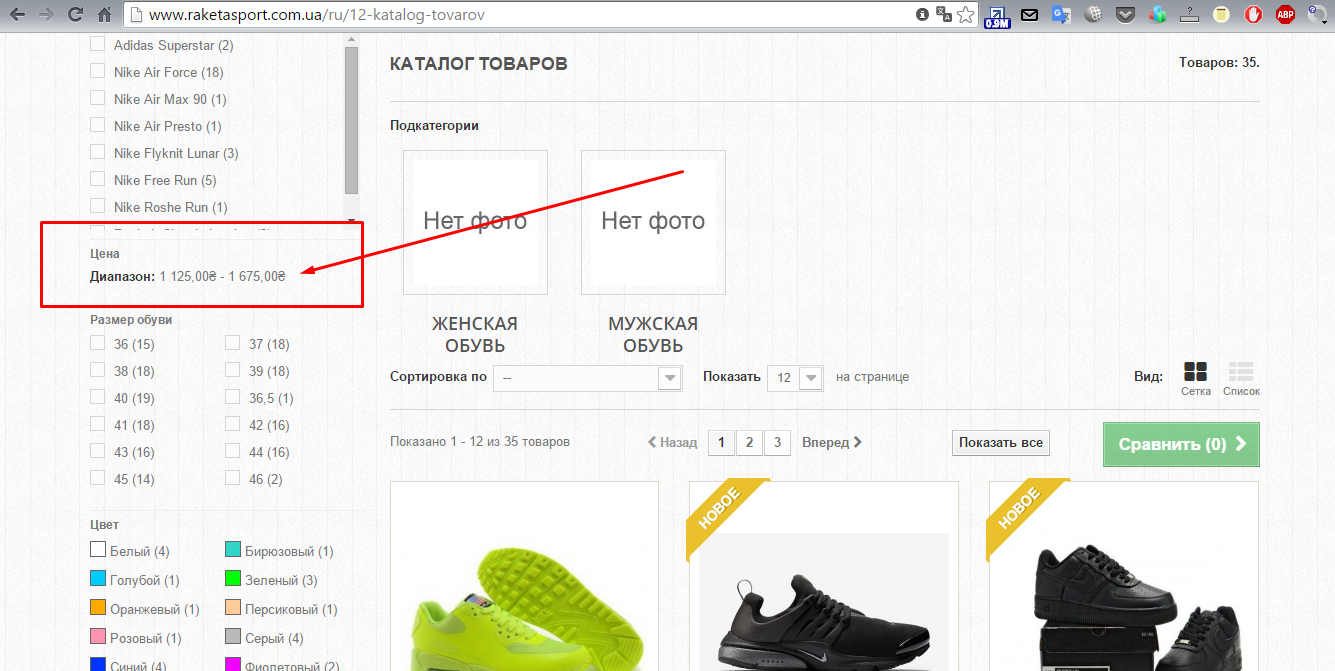Switch to grid view (Сетка) icon
The image size is (1335, 671).
[1195, 373]
